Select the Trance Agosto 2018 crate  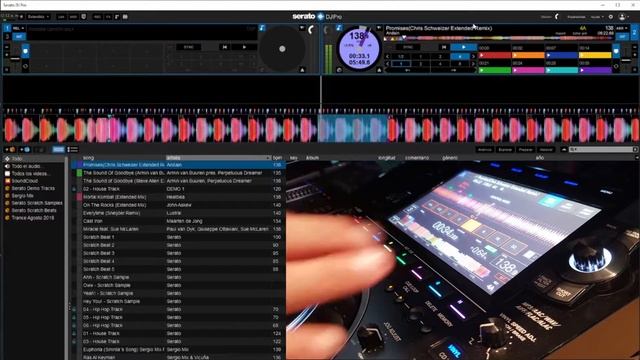33,218
